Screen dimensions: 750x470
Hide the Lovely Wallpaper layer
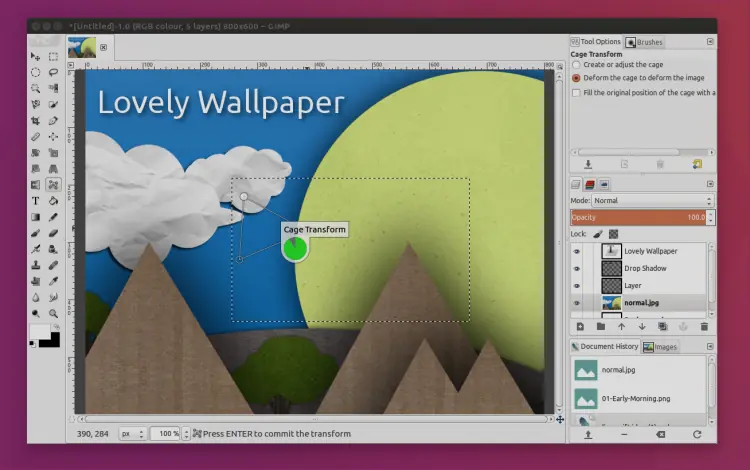coord(577,252)
